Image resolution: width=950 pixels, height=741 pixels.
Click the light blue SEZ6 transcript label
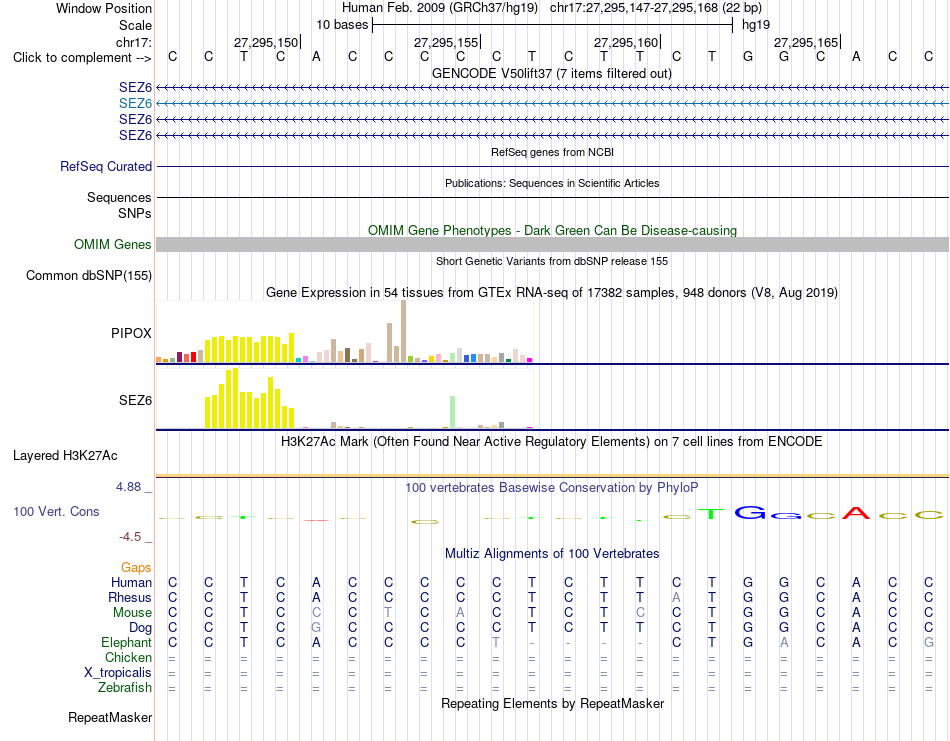(x=135, y=104)
